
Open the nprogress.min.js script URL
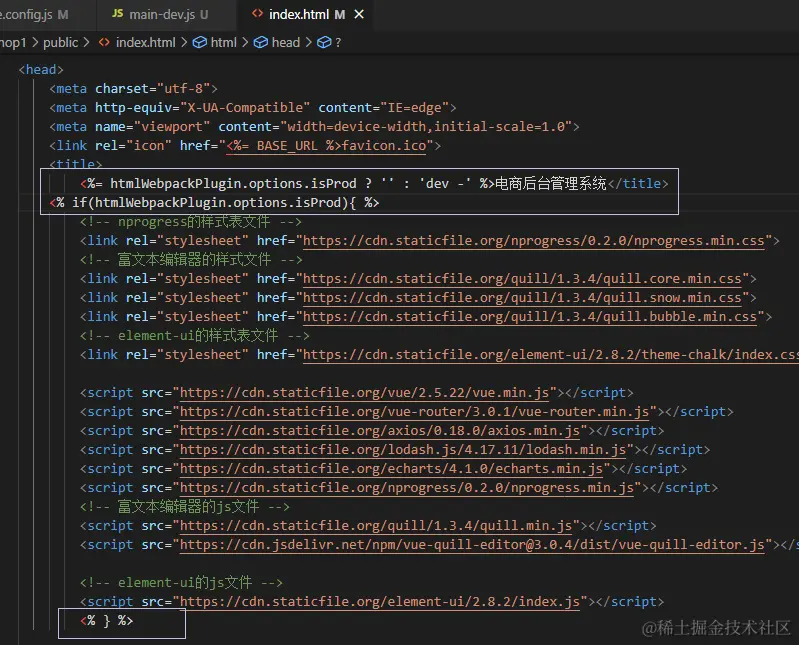[407, 488]
